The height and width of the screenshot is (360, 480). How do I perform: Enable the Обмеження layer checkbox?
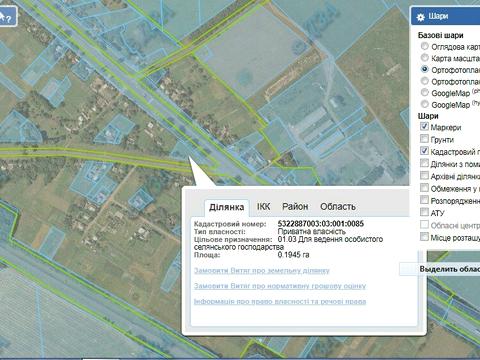pos(424,188)
